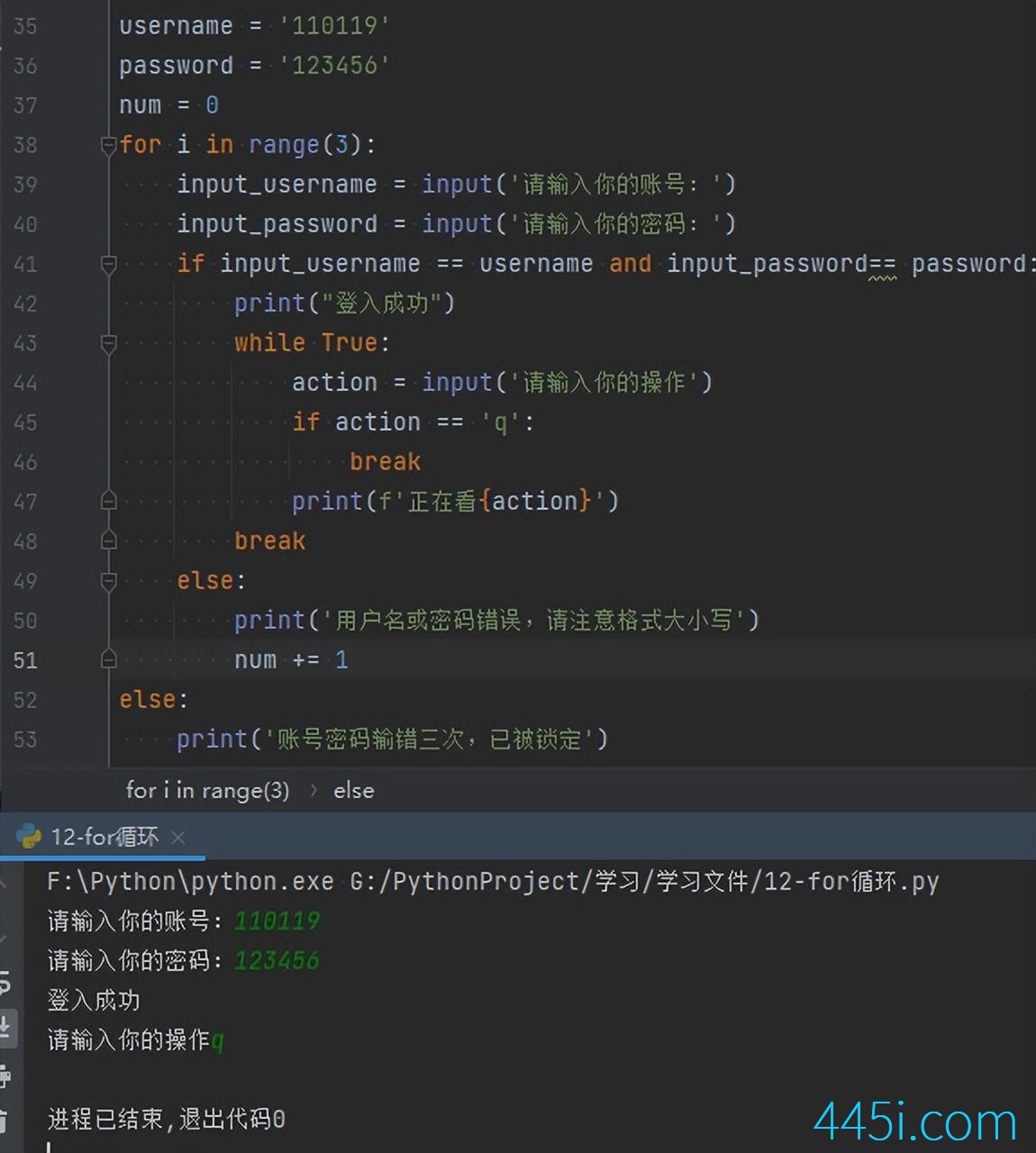Click the warning-underlined == on line 41

coord(883,264)
